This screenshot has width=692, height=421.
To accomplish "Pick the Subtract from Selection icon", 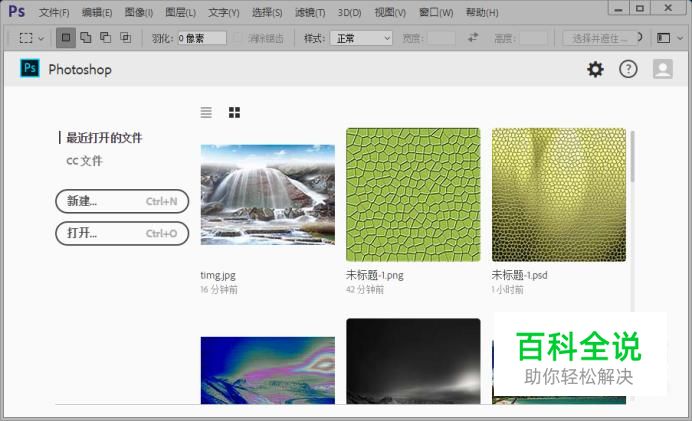I will pos(105,38).
